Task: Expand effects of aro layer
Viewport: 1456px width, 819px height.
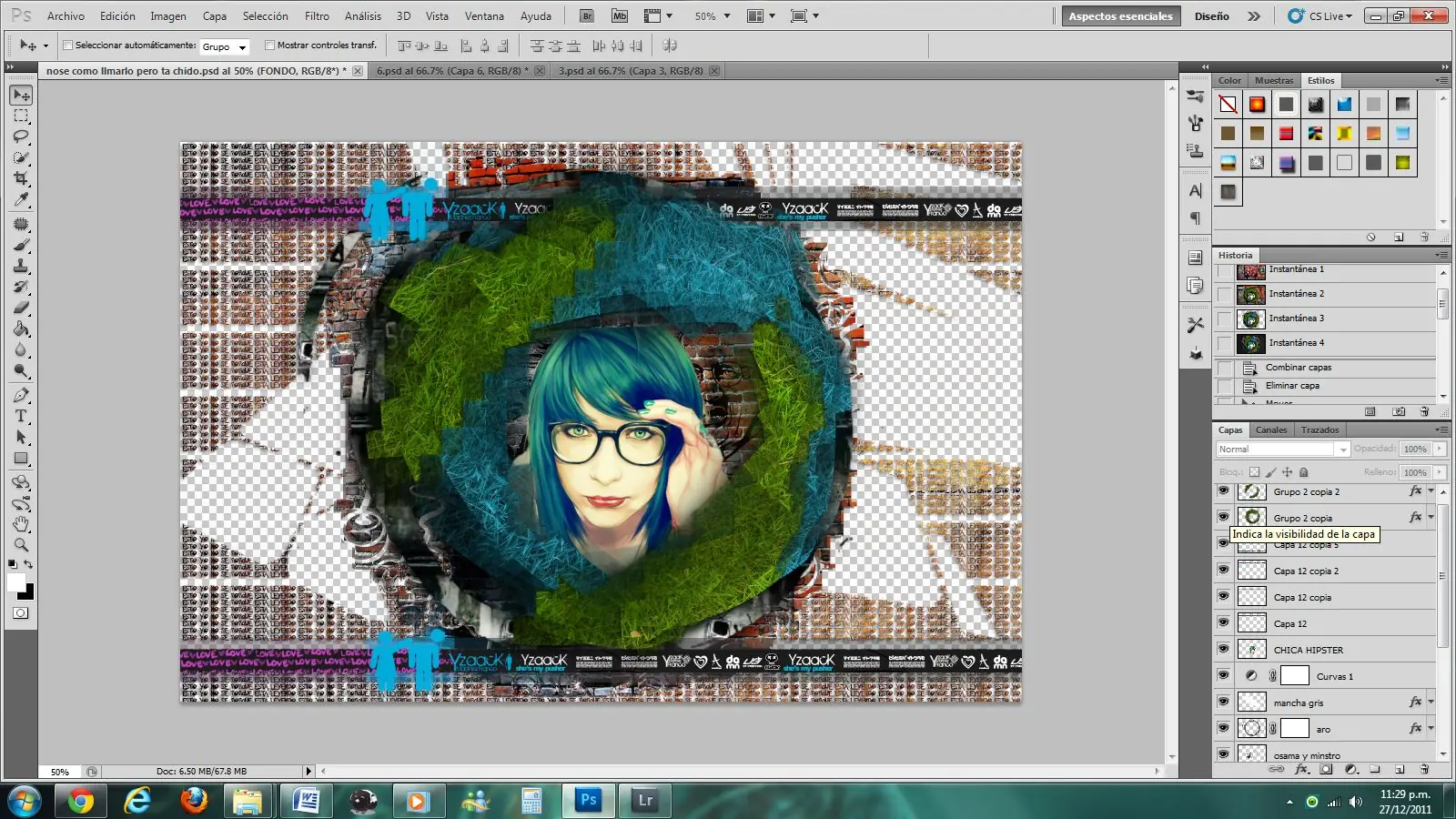Action: pyautogui.click(x=1431, y=729)
